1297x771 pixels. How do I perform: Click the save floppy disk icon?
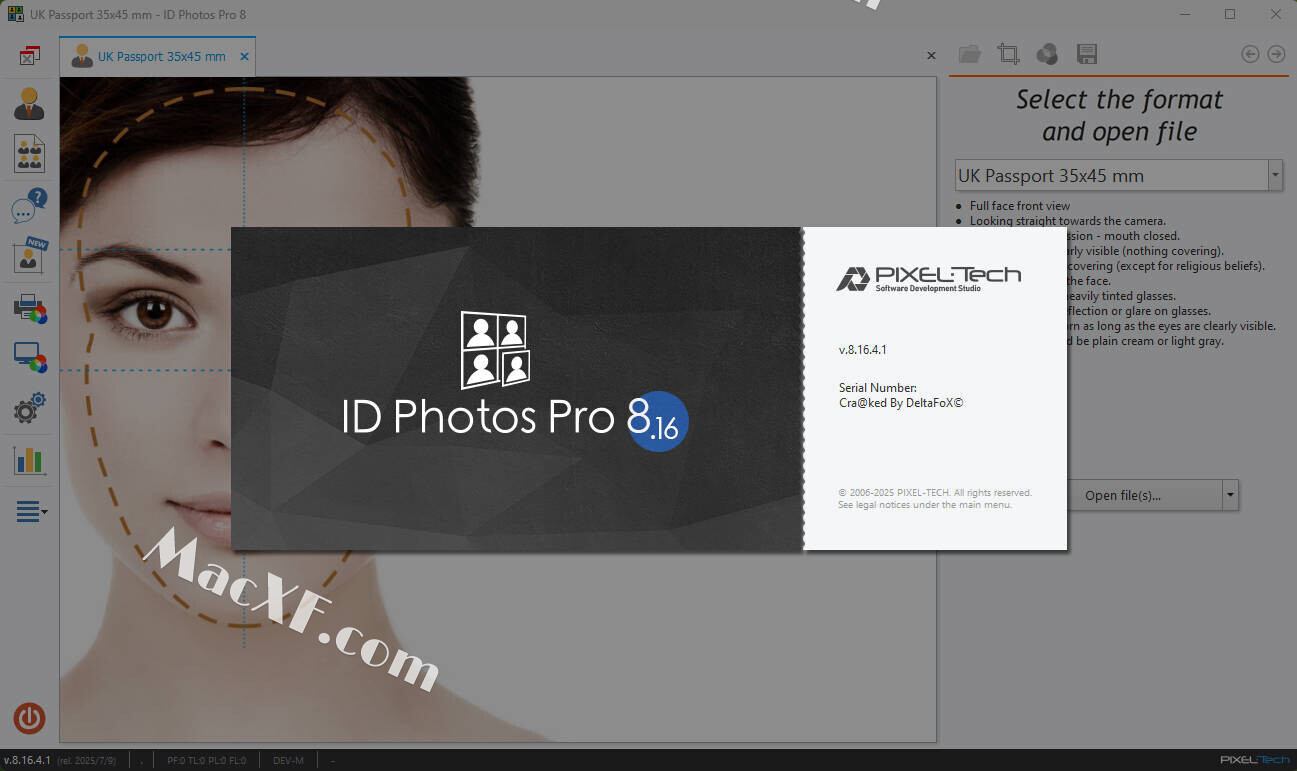click(1087, 54)
